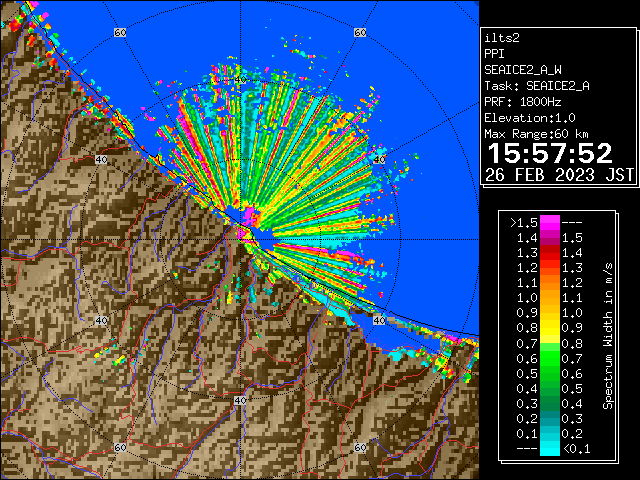Select the 'PPI' scan type label
Screen dimensions: 640x480
click(494, 54)
